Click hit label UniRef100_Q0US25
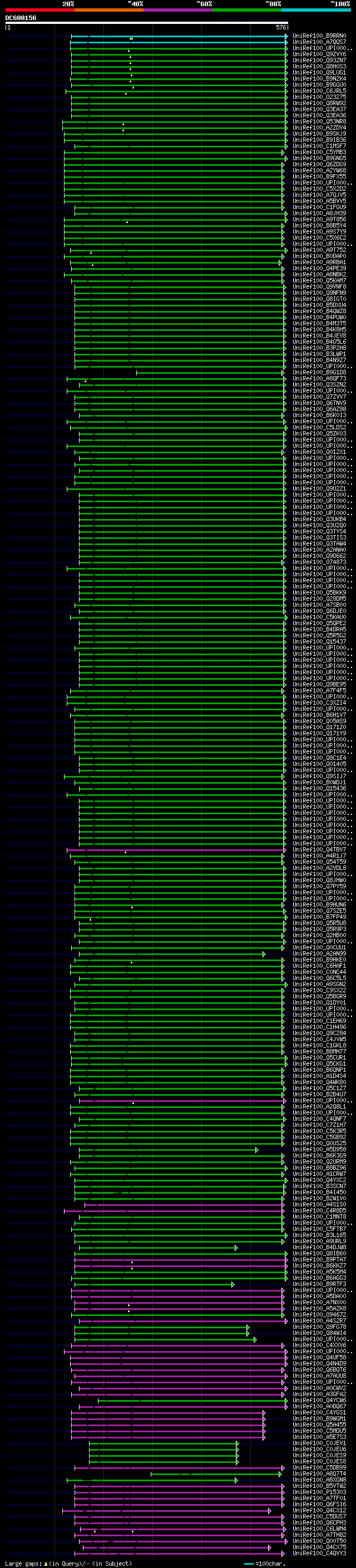Image resolution: width=356 pixels, height=1568 pixels. (x=319, y=1143)
